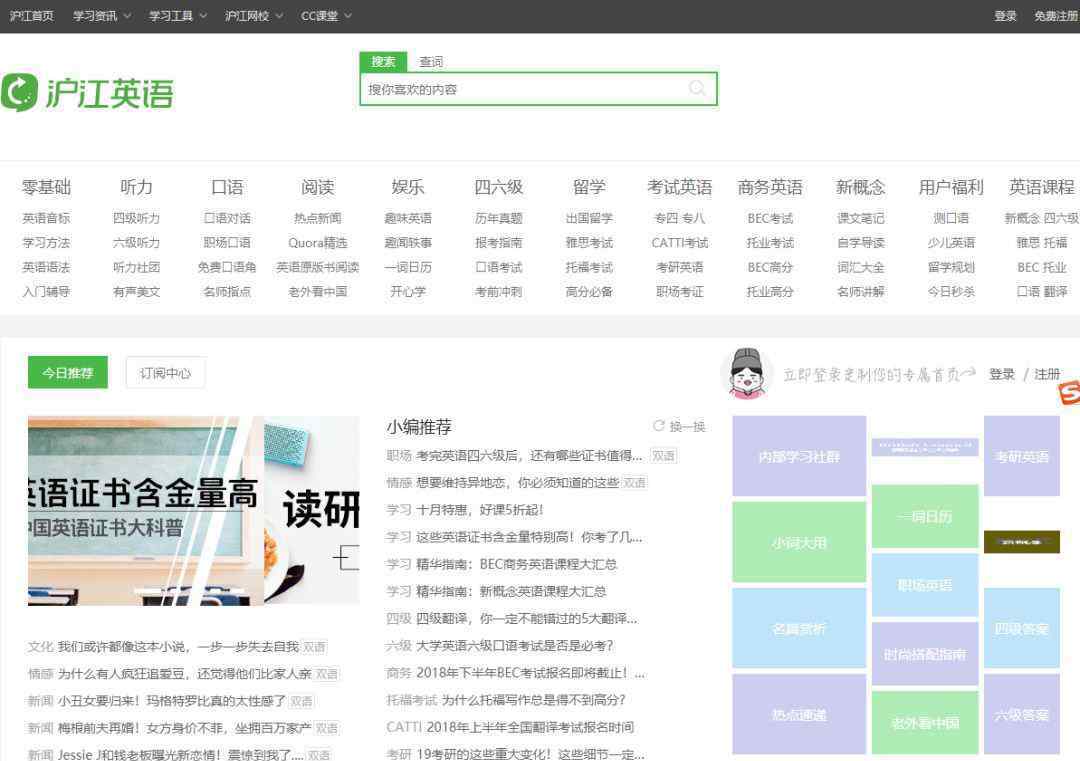
Task: Select the 订阅中心 tab
Action: click(x=165, y=373)
